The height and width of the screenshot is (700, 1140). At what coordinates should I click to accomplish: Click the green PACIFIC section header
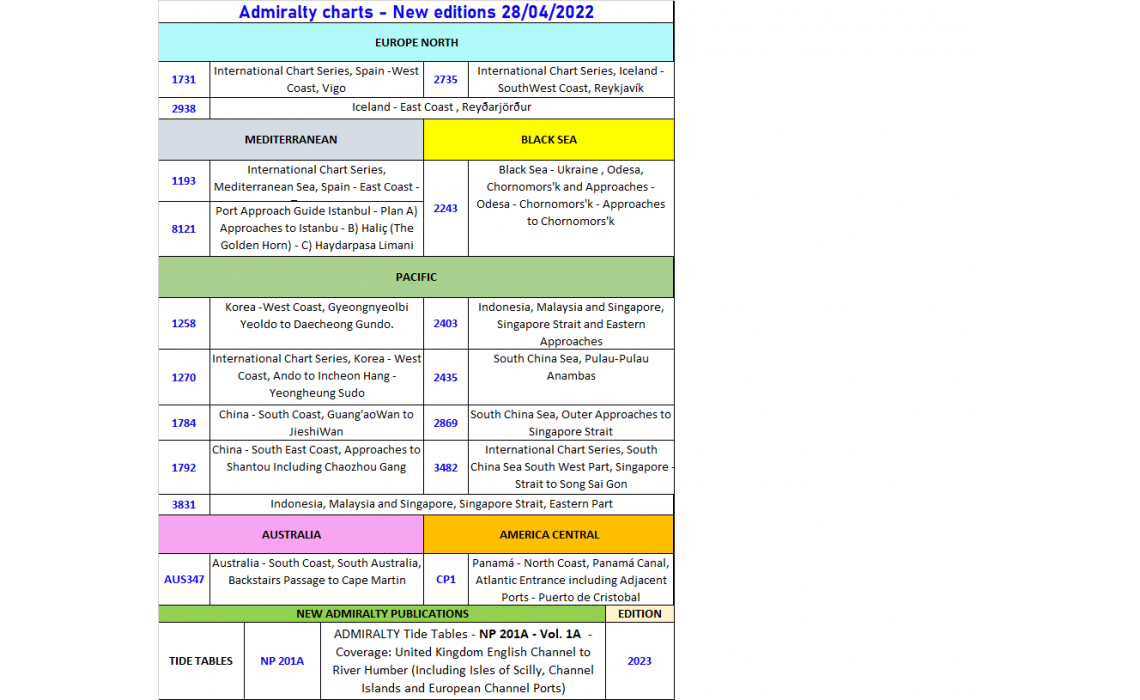point(416,277)
